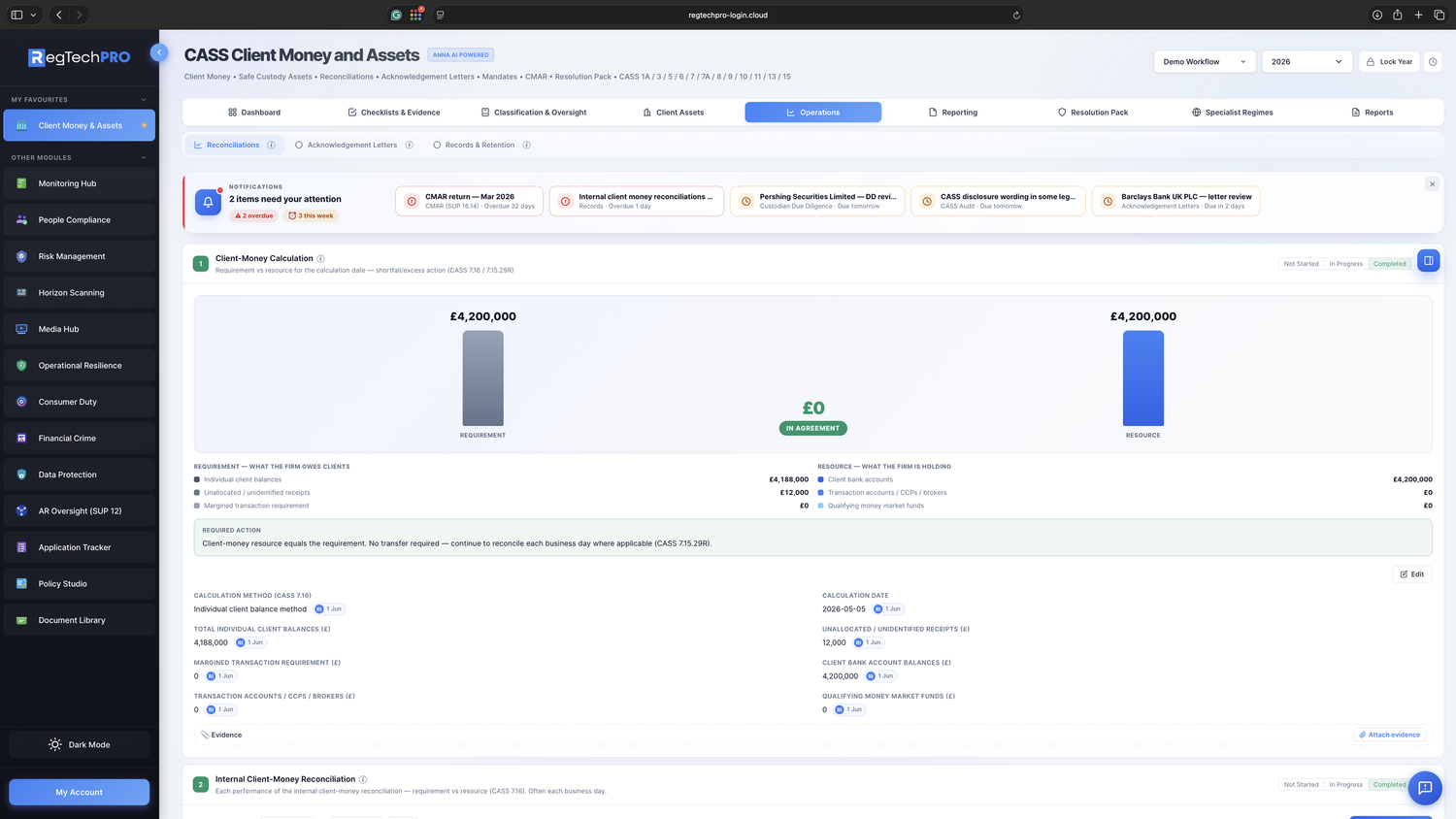Collapse My Favourites section
1456x819 pixels.
tap(144, 100)
